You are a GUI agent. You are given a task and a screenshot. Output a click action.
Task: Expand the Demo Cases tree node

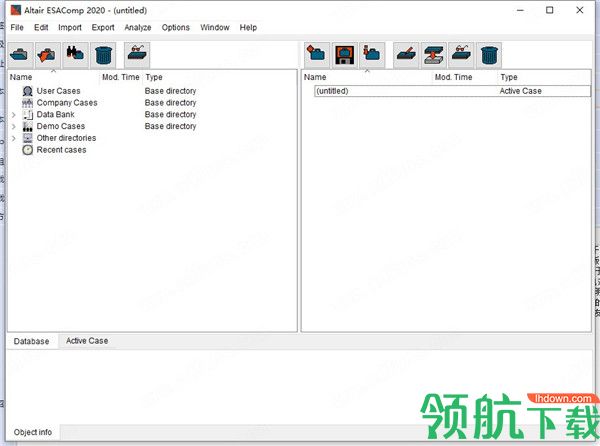(14, 126)
